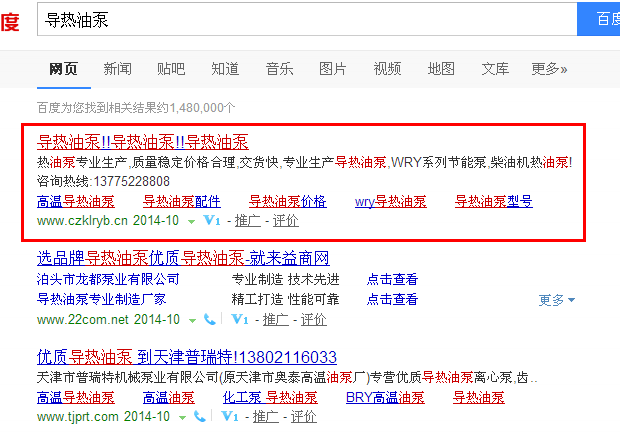Click the text 精工打造 性能可靠

(x=285, y=299)
